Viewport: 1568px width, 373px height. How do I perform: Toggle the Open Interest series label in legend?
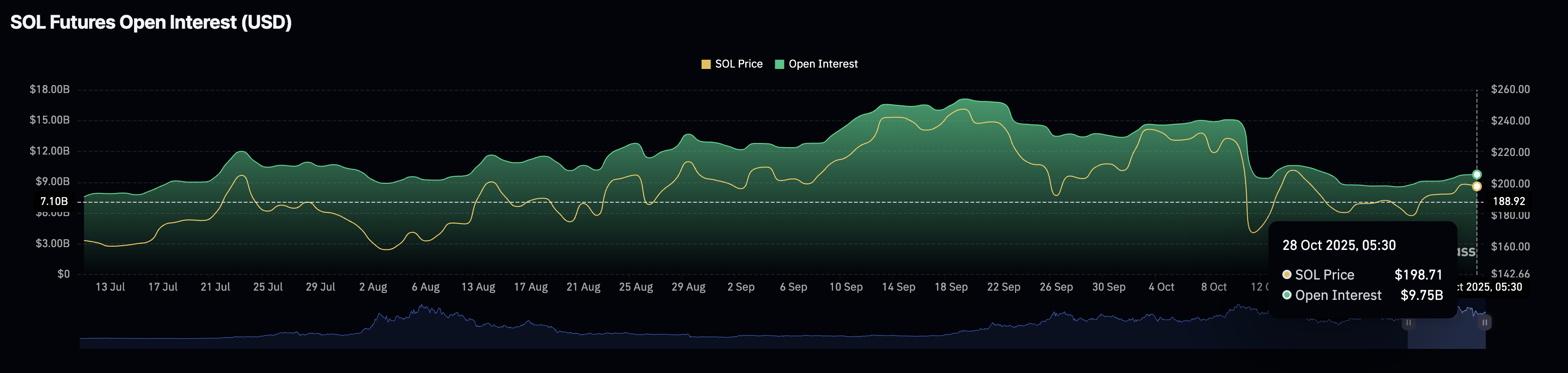click(823, 64)
